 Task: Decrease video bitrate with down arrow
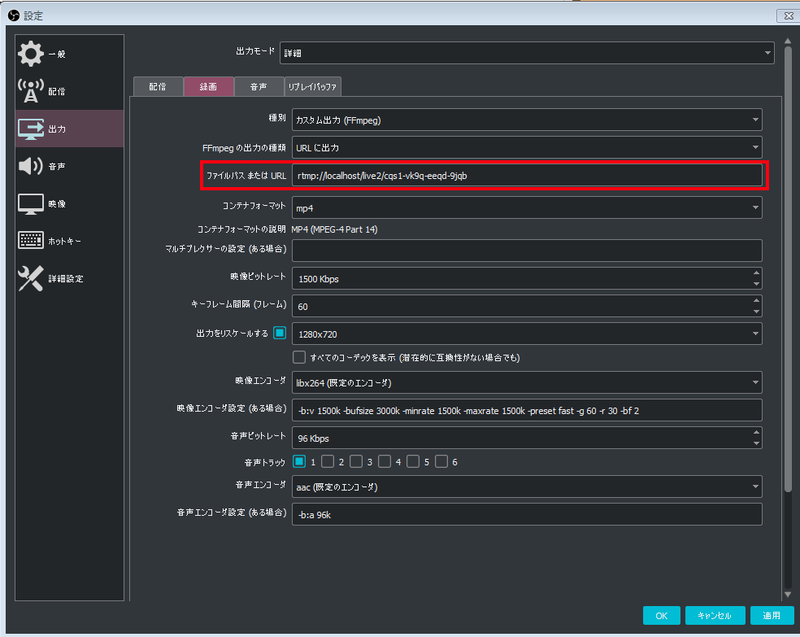[x=756, y=285]
